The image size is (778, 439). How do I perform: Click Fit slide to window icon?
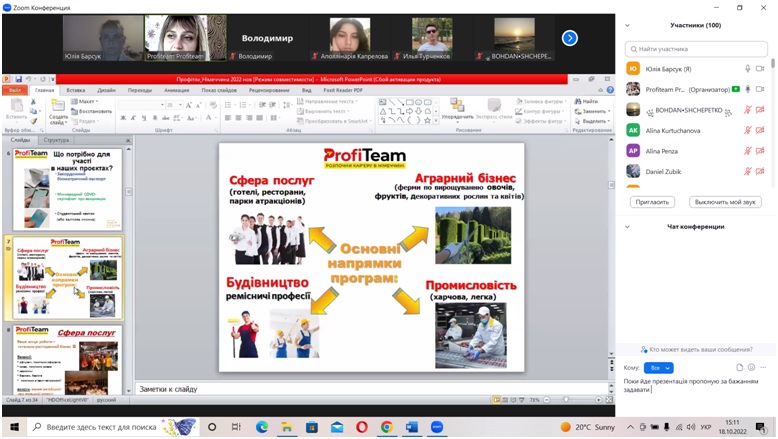click(x=609, y=400)
